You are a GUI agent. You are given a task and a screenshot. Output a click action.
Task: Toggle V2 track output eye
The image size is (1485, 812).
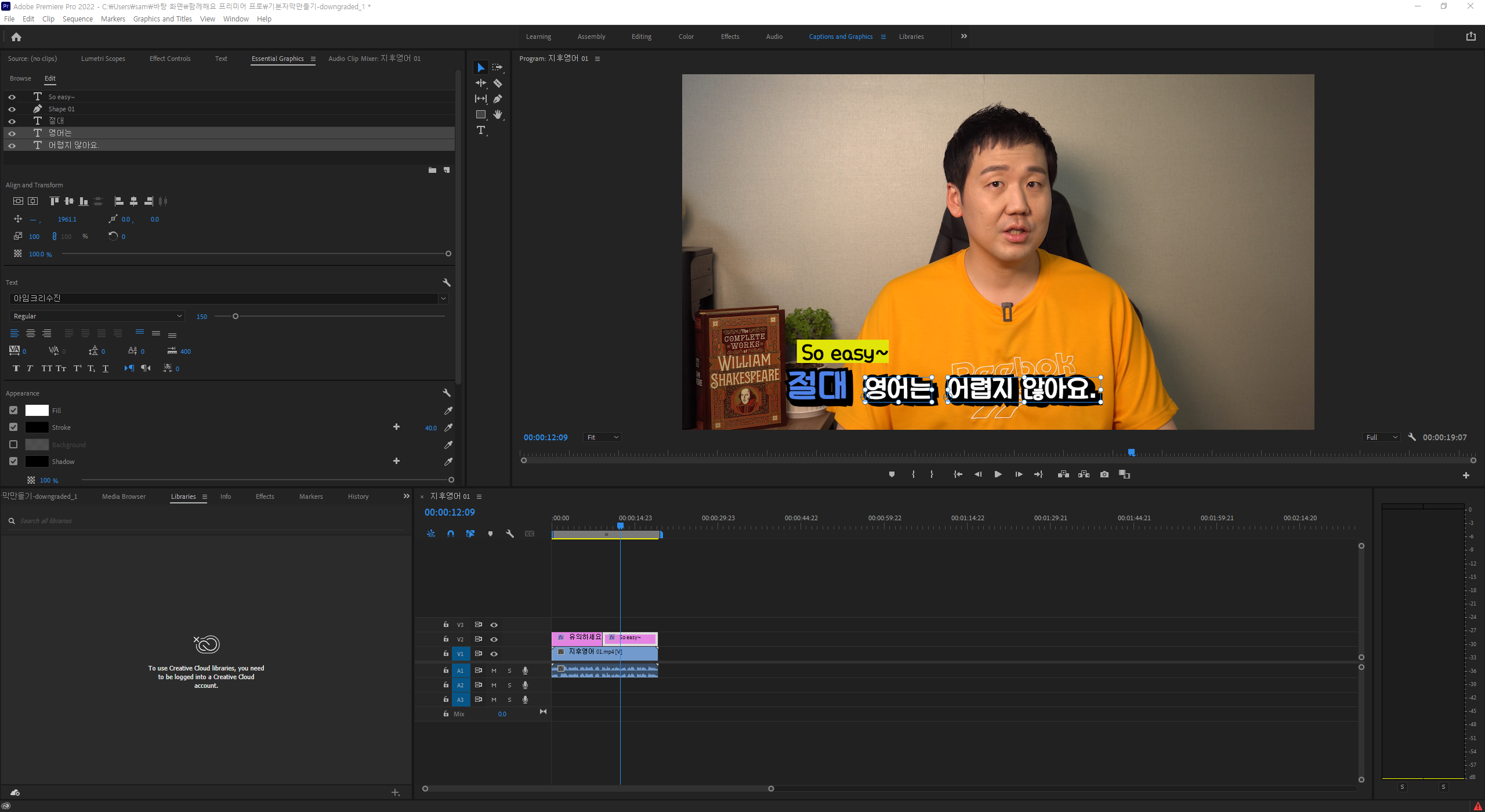(x=494, y=639)
